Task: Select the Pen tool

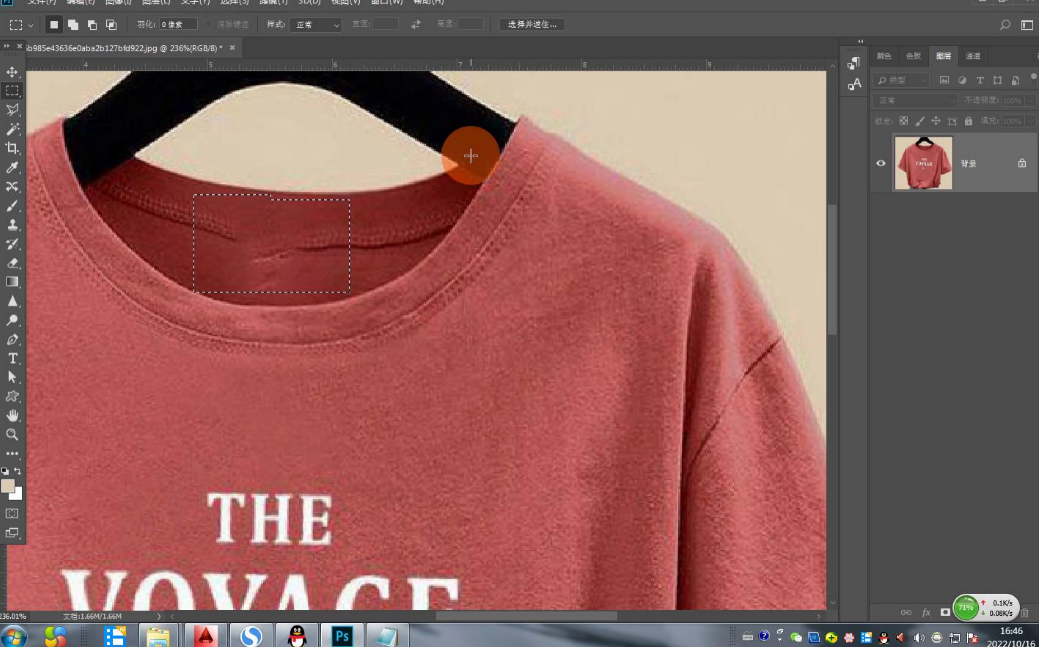Action: 12,339
